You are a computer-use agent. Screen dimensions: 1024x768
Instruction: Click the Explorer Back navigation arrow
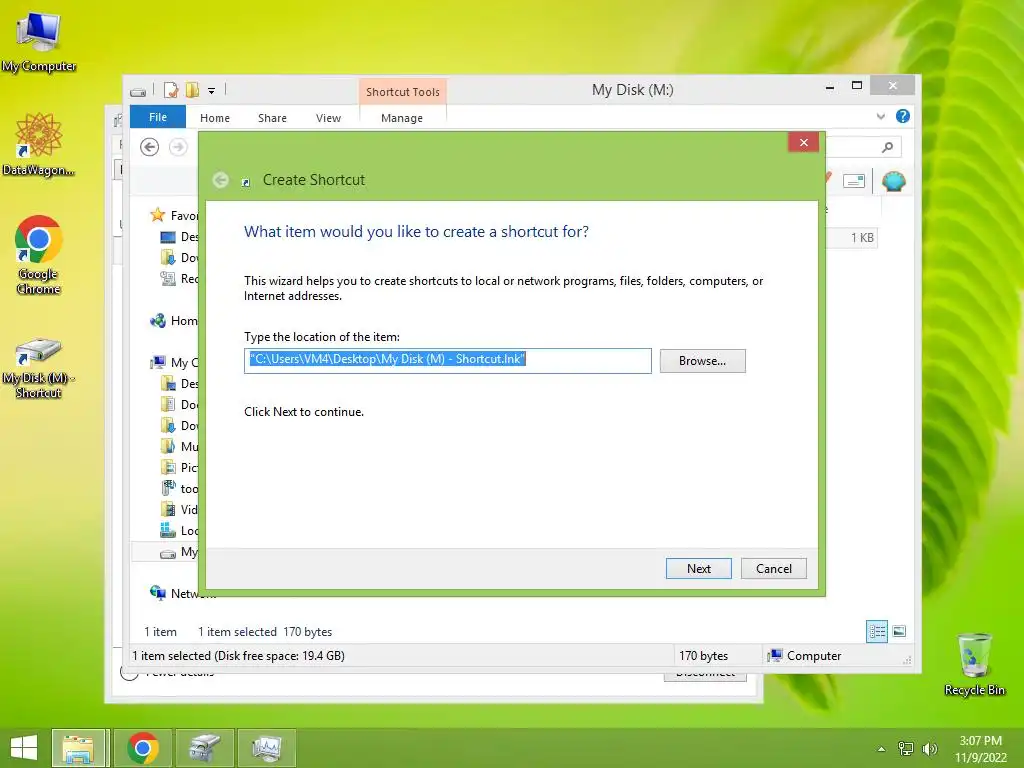(x=150, y=148)
